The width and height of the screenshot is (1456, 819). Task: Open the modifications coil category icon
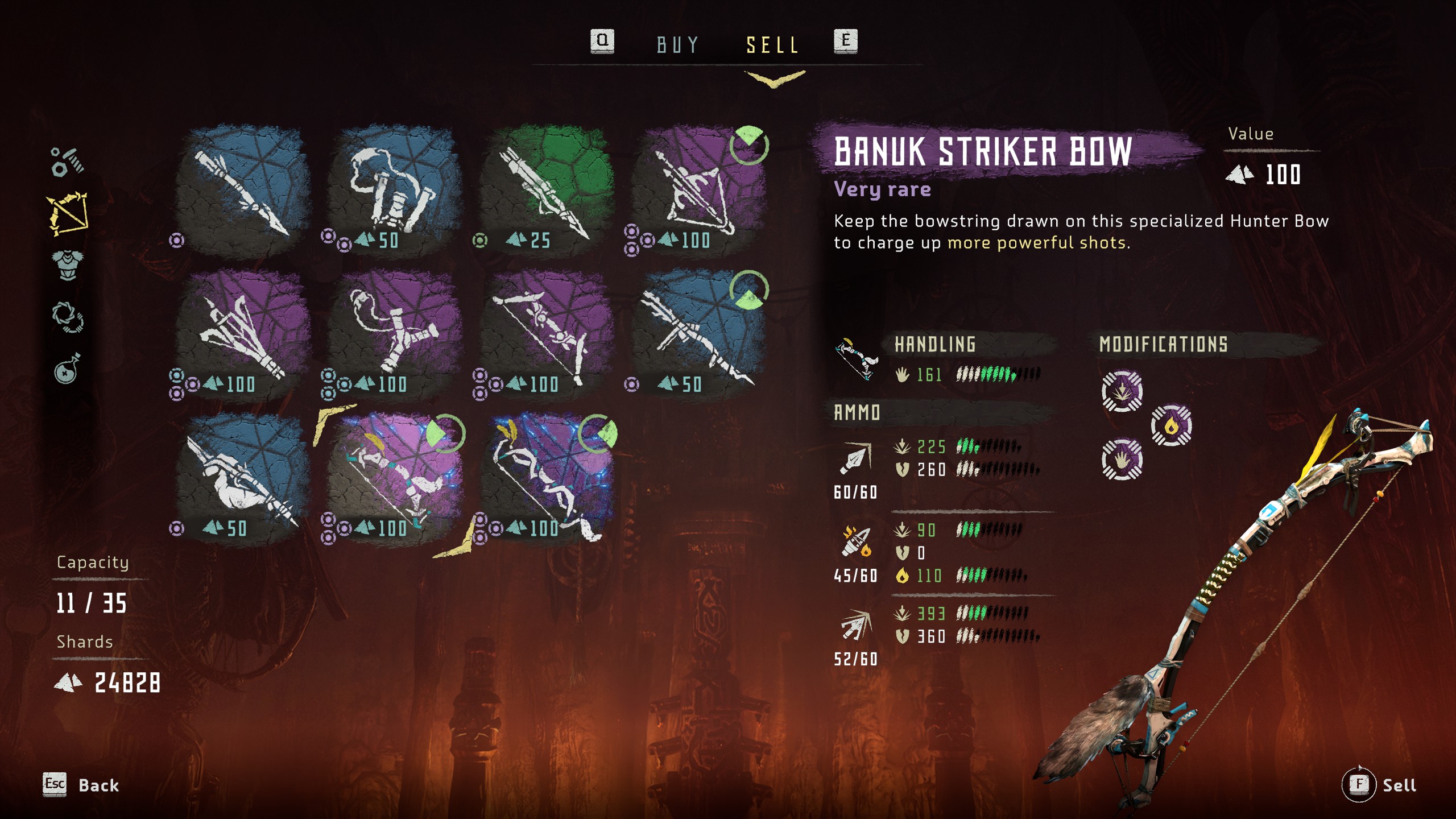click(68, 317)
